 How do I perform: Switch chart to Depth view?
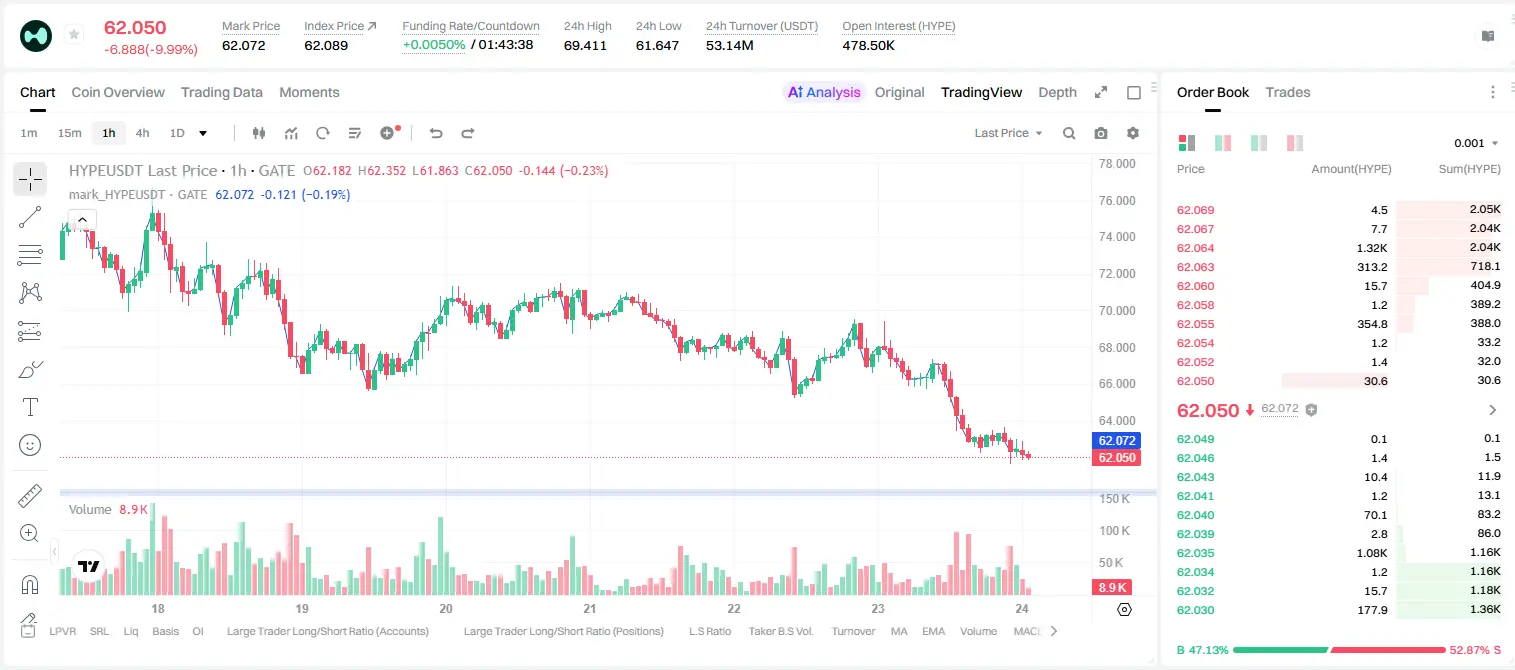(x=1057, y=92)
